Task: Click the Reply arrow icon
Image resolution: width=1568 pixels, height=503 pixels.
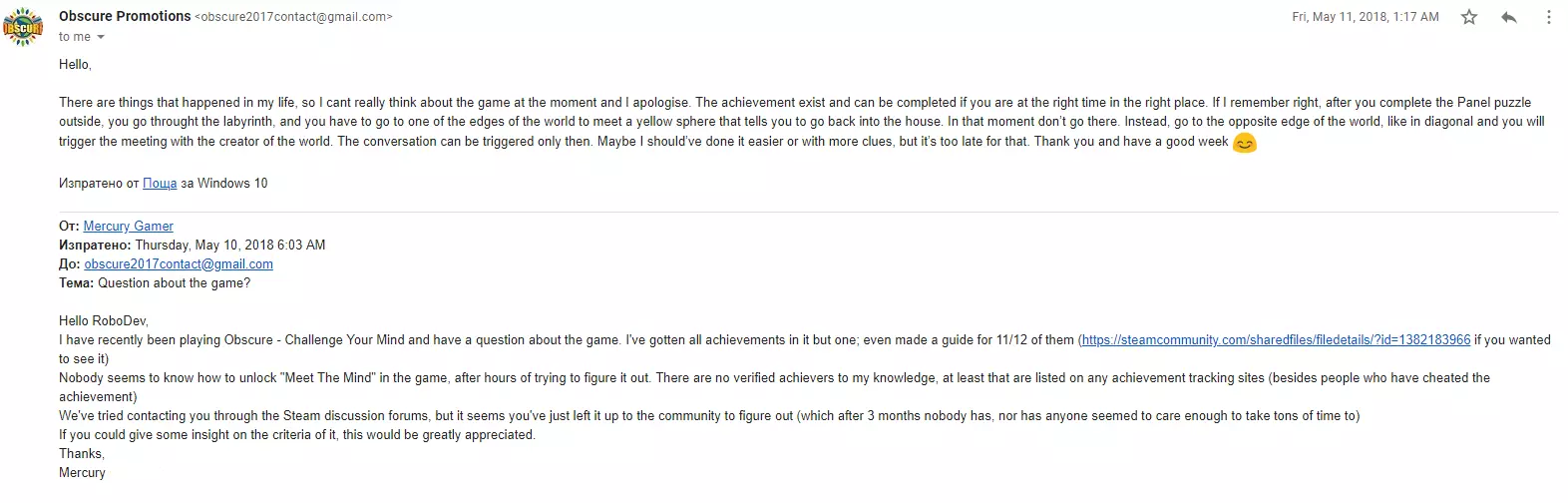Action: [1509, 17]
